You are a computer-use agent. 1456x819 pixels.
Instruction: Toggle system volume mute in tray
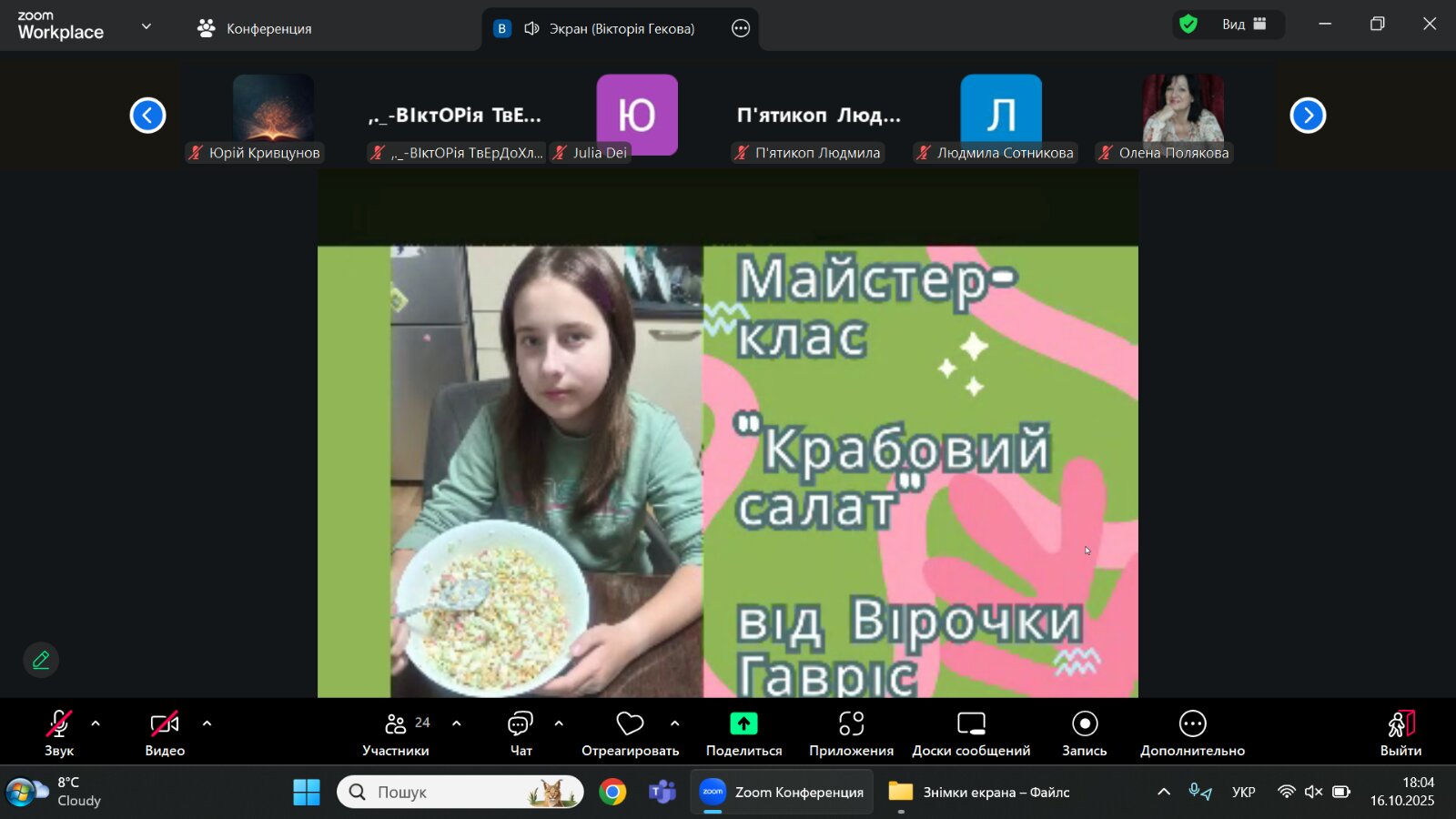coord(1313,792)
